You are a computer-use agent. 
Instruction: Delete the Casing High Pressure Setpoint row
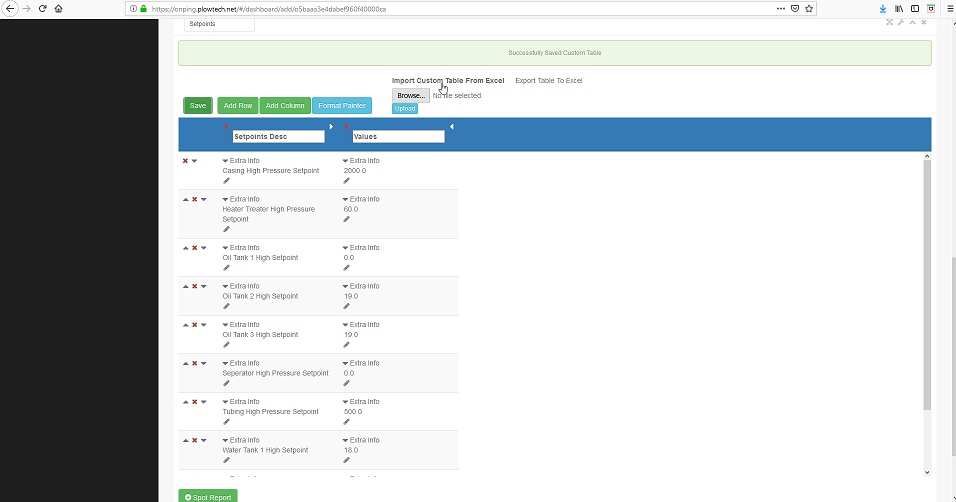tap(185, 160)
